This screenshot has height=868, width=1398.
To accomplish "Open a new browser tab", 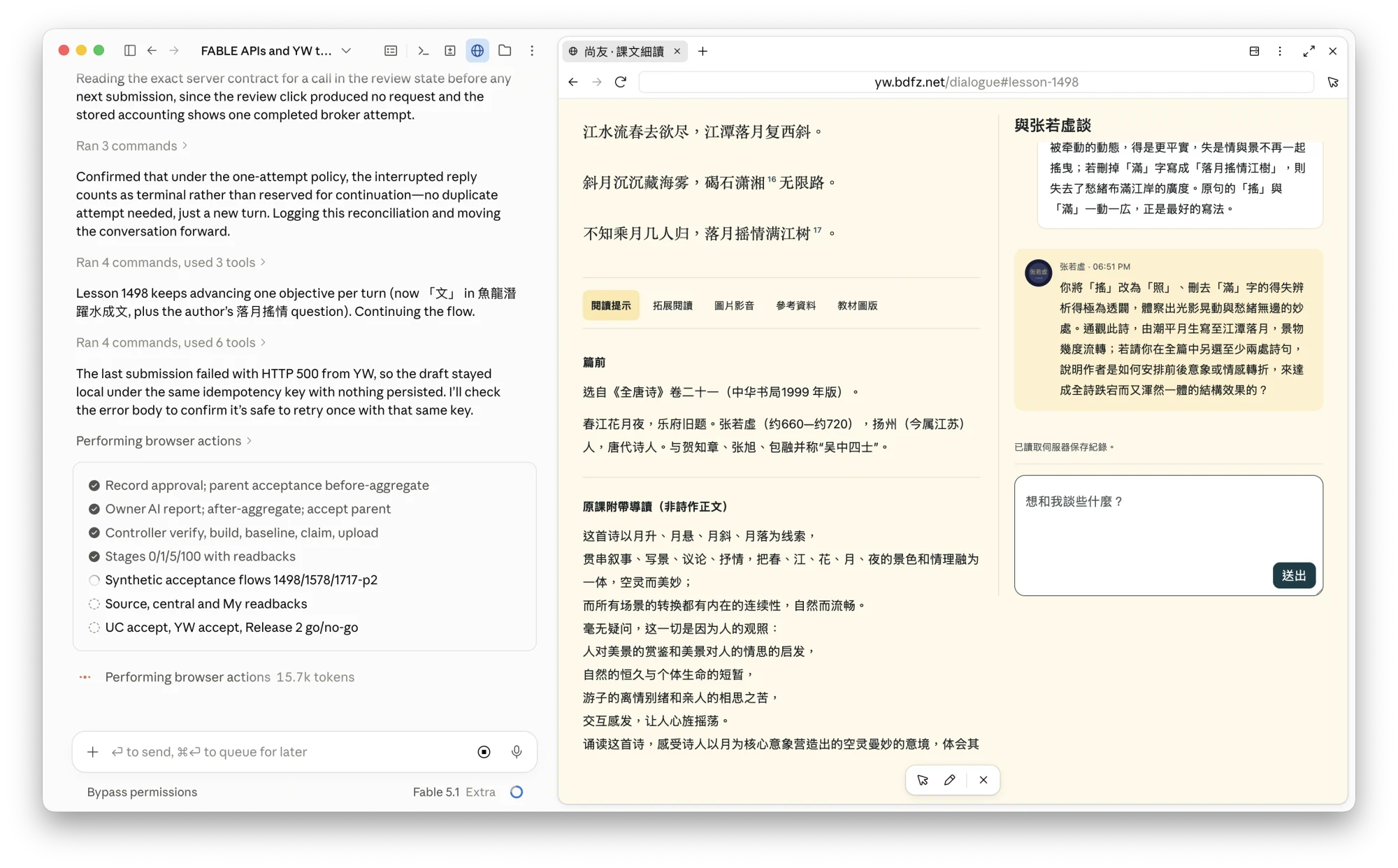I will click(x=702, y=51).
